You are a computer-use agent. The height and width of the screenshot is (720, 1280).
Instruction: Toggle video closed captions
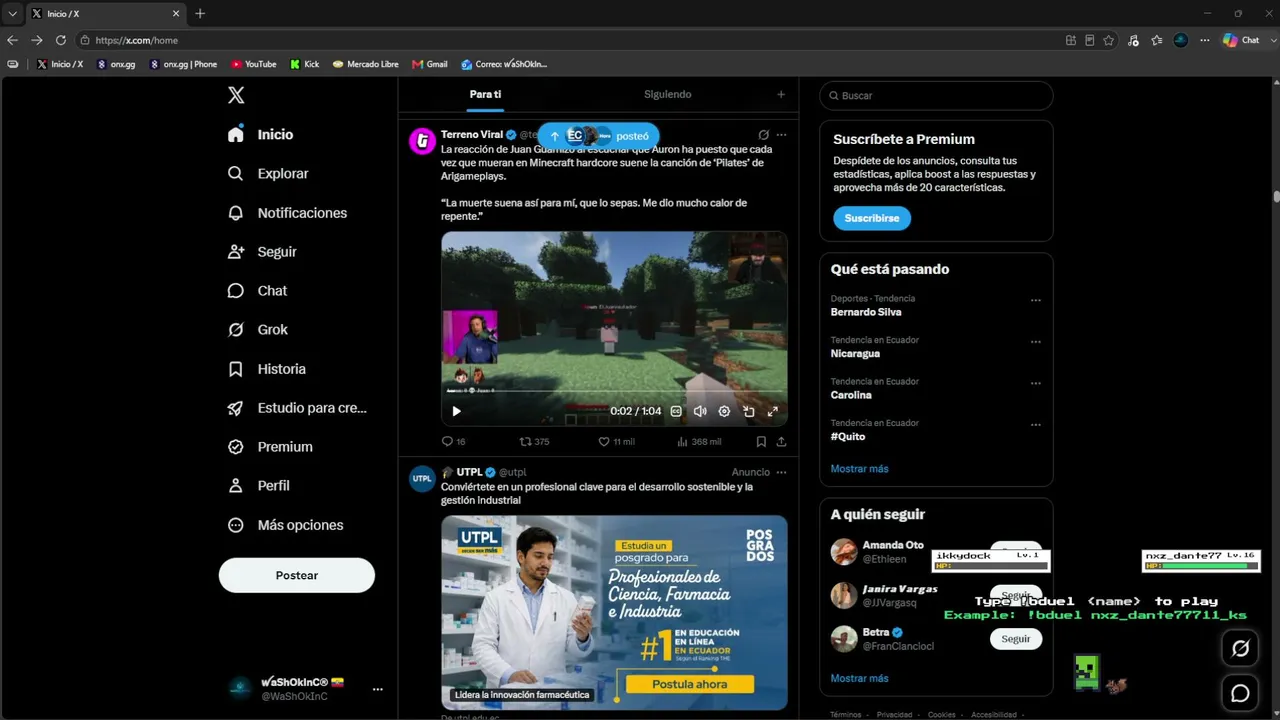pos(676,411)
